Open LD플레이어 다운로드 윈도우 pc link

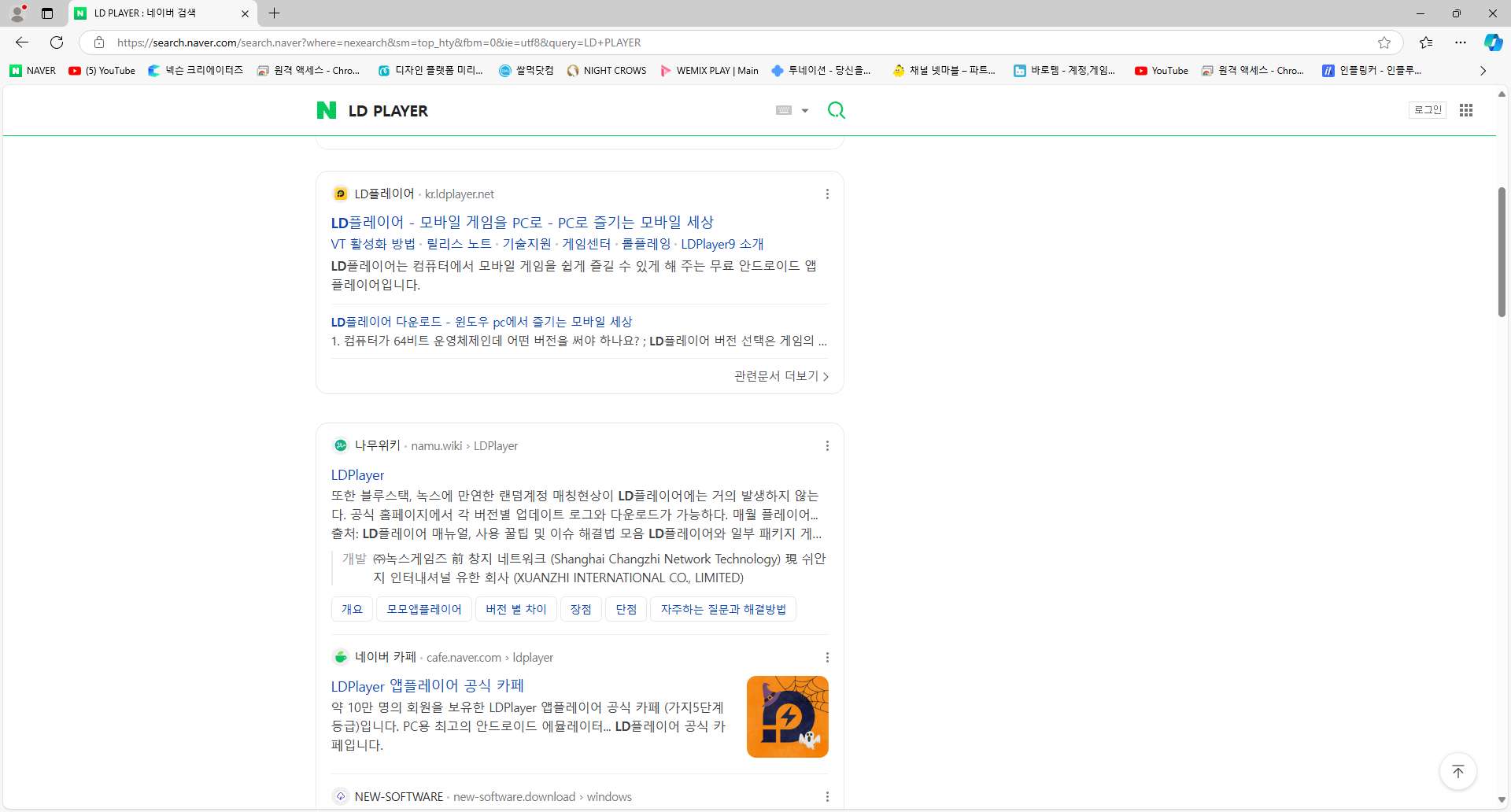[482, 322]
